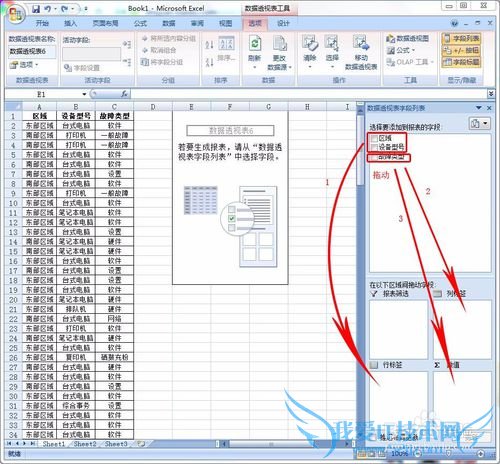Screen dimensions: 500x464
Task: Switch to the Sheet2 worksheet tab
Action: pos(85,444)
